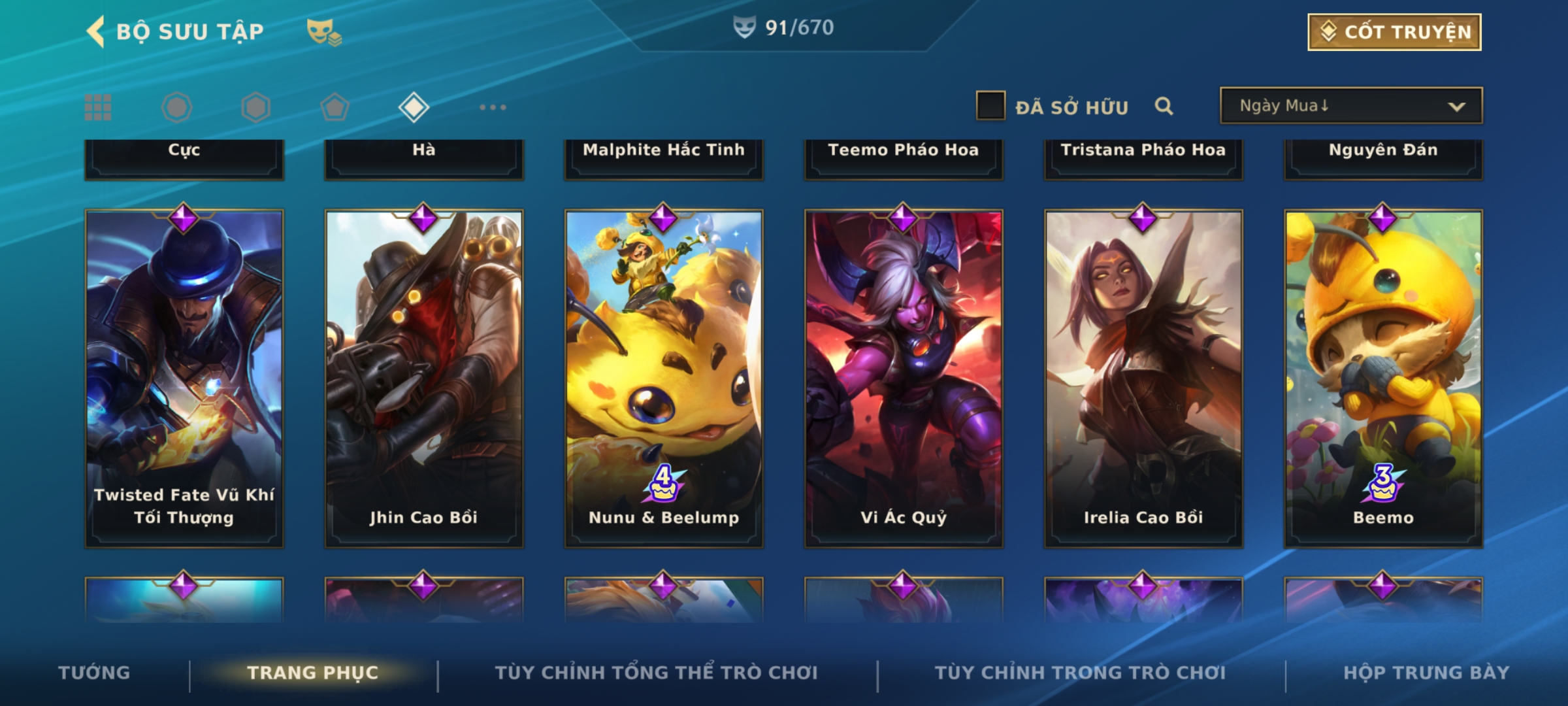
Task: Open the mask and coins skin shop icon
Action: pos(324,31)
